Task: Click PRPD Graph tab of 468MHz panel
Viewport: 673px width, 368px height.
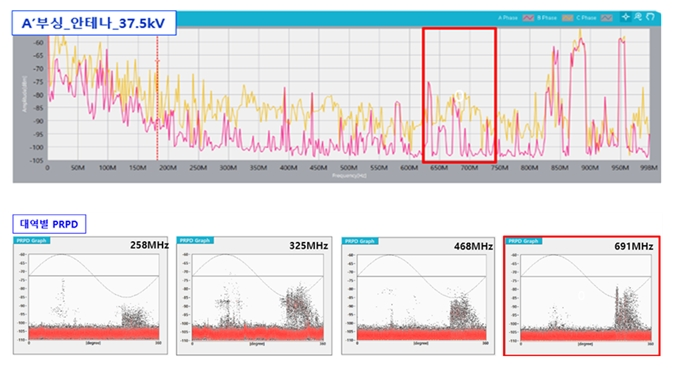Action: (360, 241)
